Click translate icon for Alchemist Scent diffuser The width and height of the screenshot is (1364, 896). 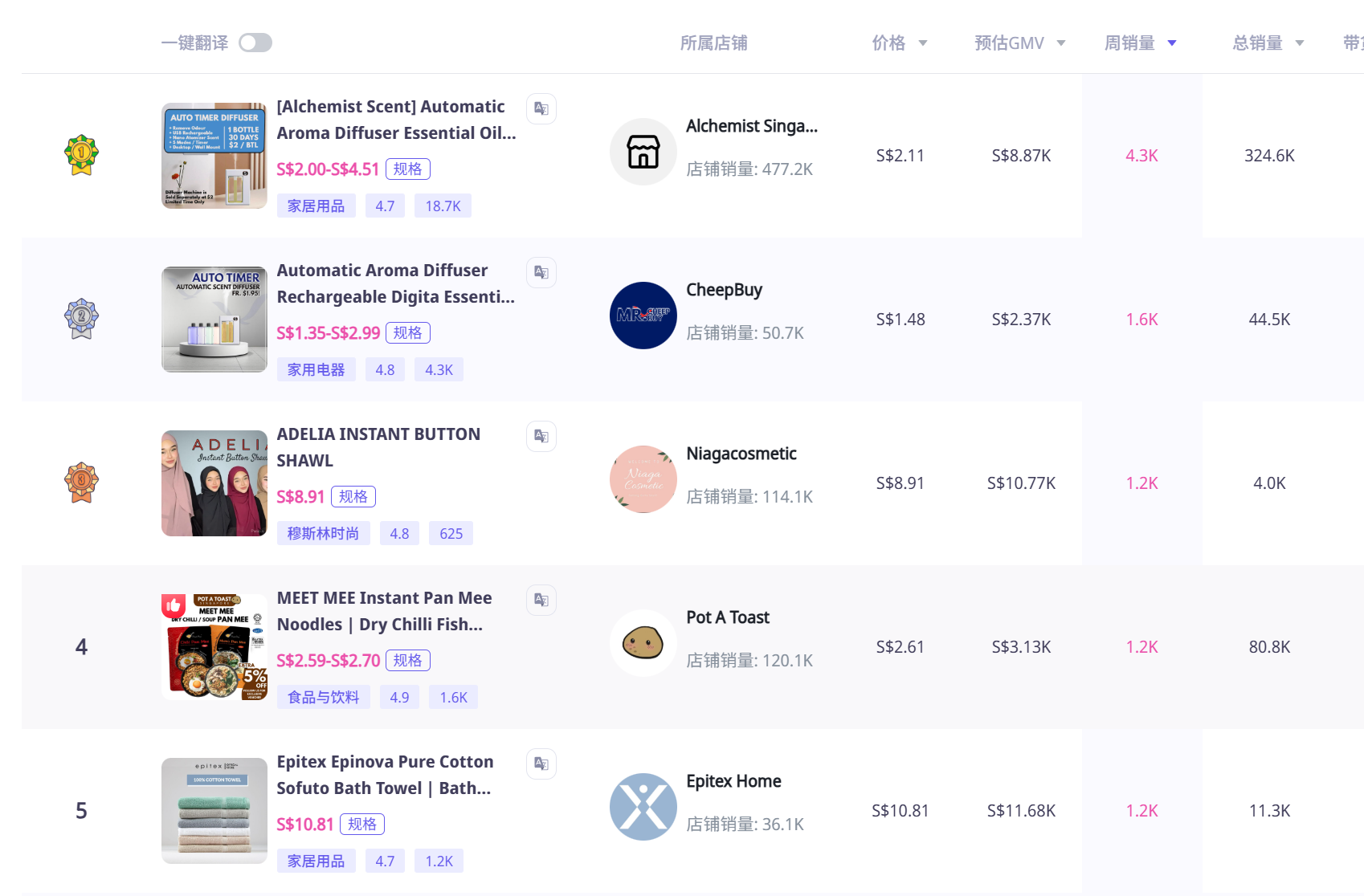click(x=541, y=108)
